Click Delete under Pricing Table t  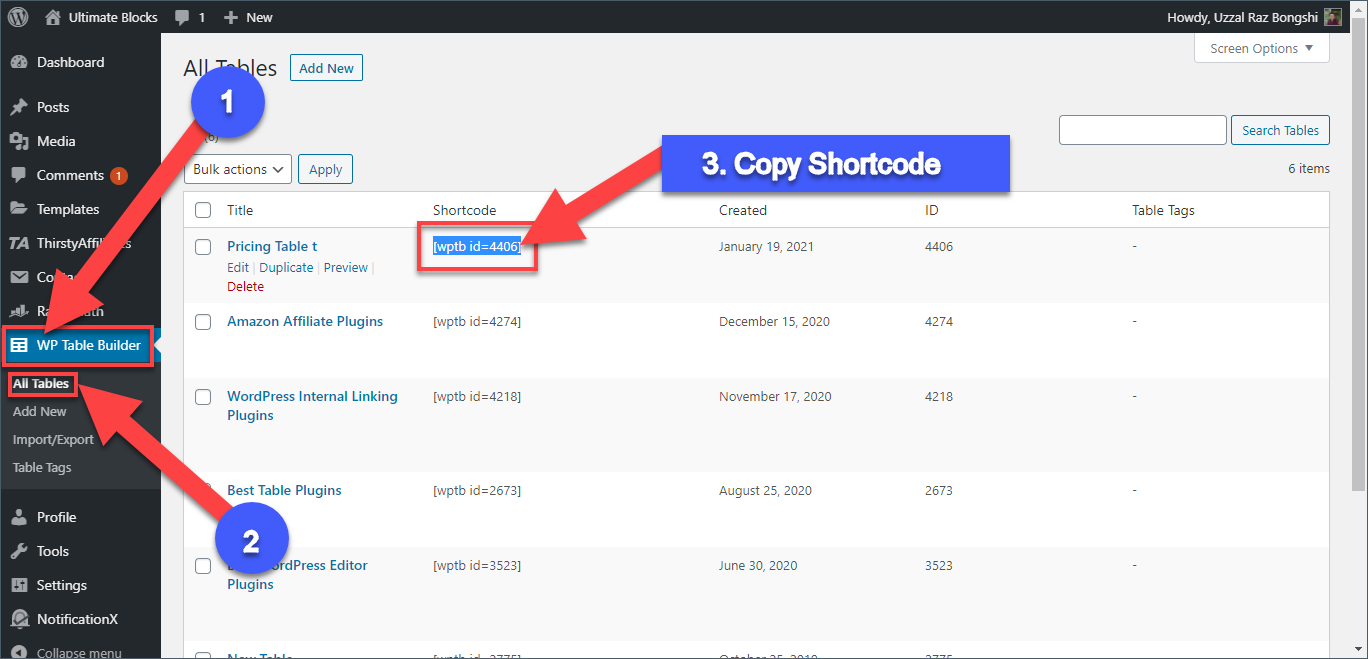[x=246, y=286]
